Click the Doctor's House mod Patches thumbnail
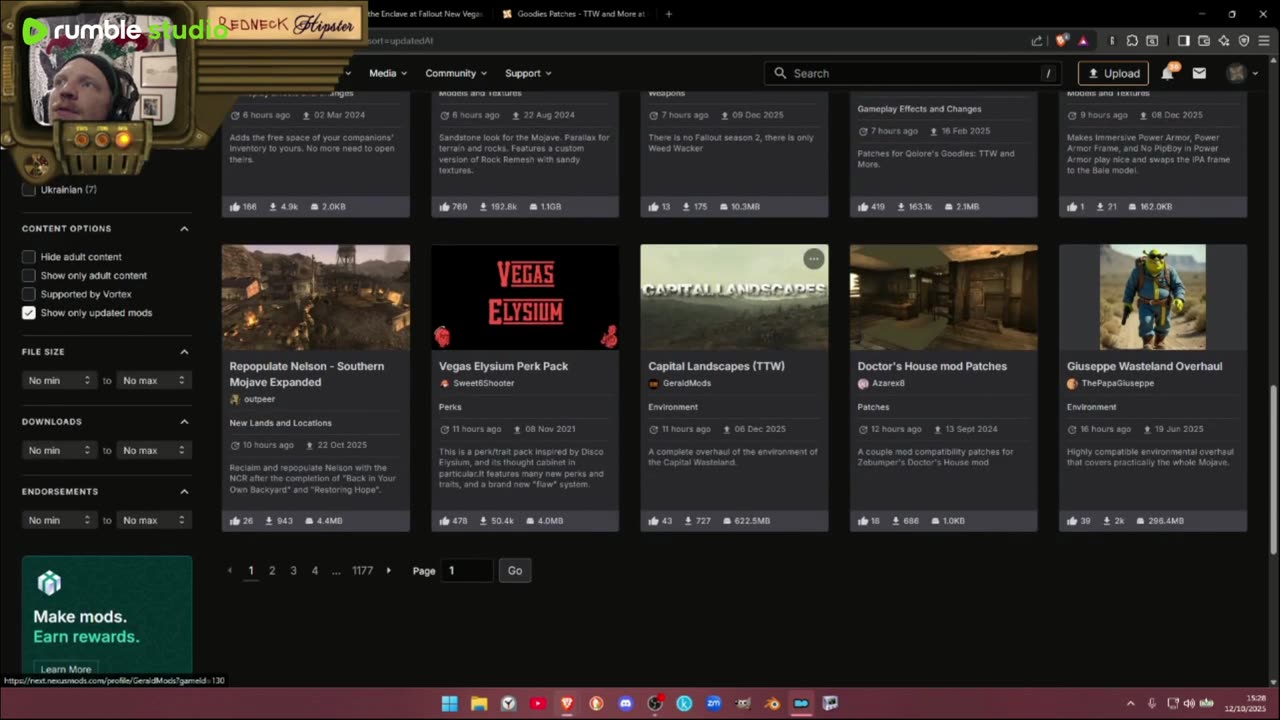 [x=944, y=297]
